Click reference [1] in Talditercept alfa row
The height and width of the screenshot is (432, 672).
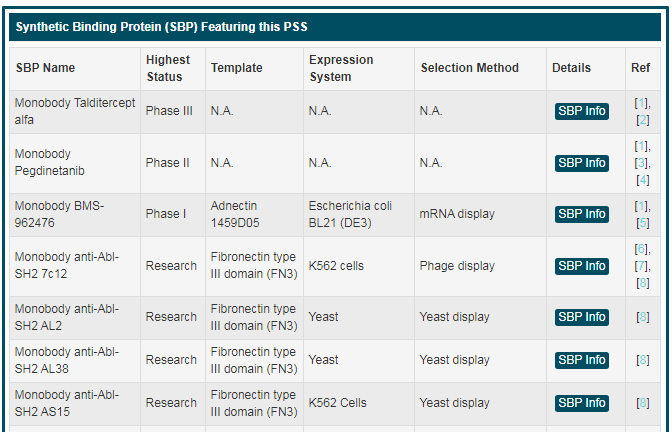click(x=642, y=103)
